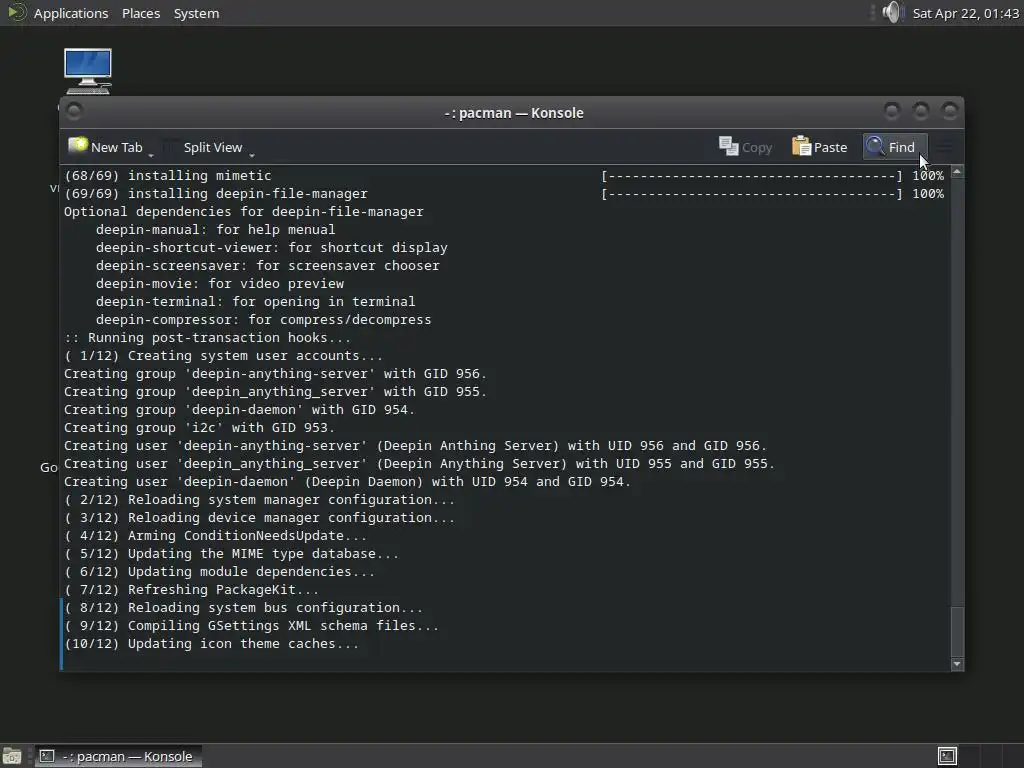Click the show desktop icon in bottom panel
1024x768 pixels.
[12, 756]
